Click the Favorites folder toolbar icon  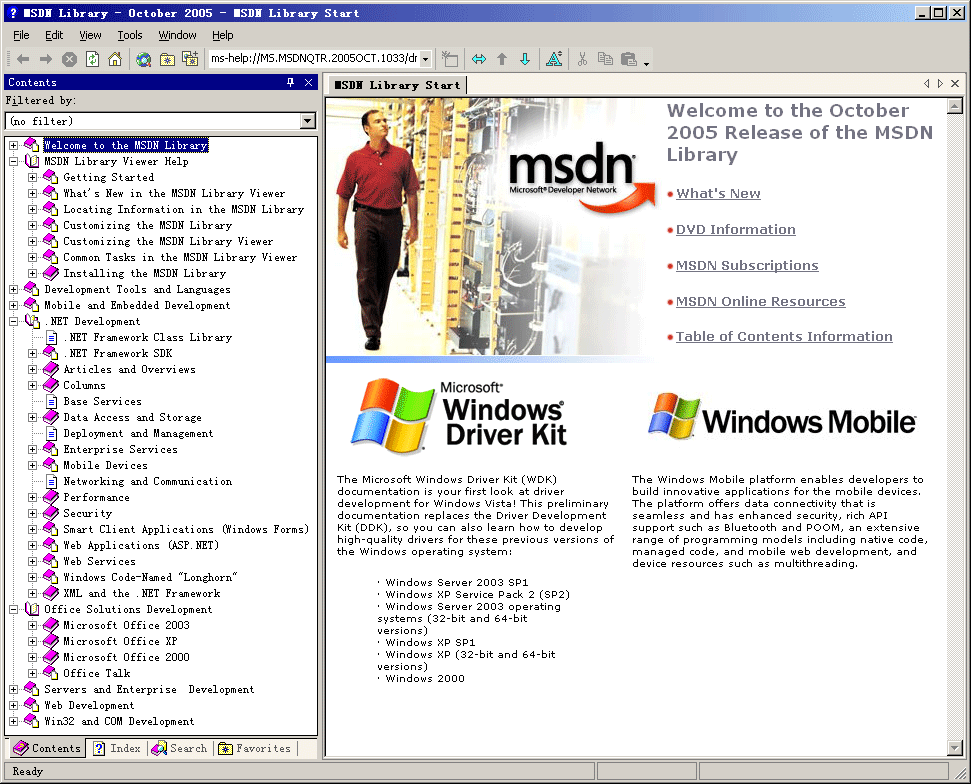(x=167, y=59)
